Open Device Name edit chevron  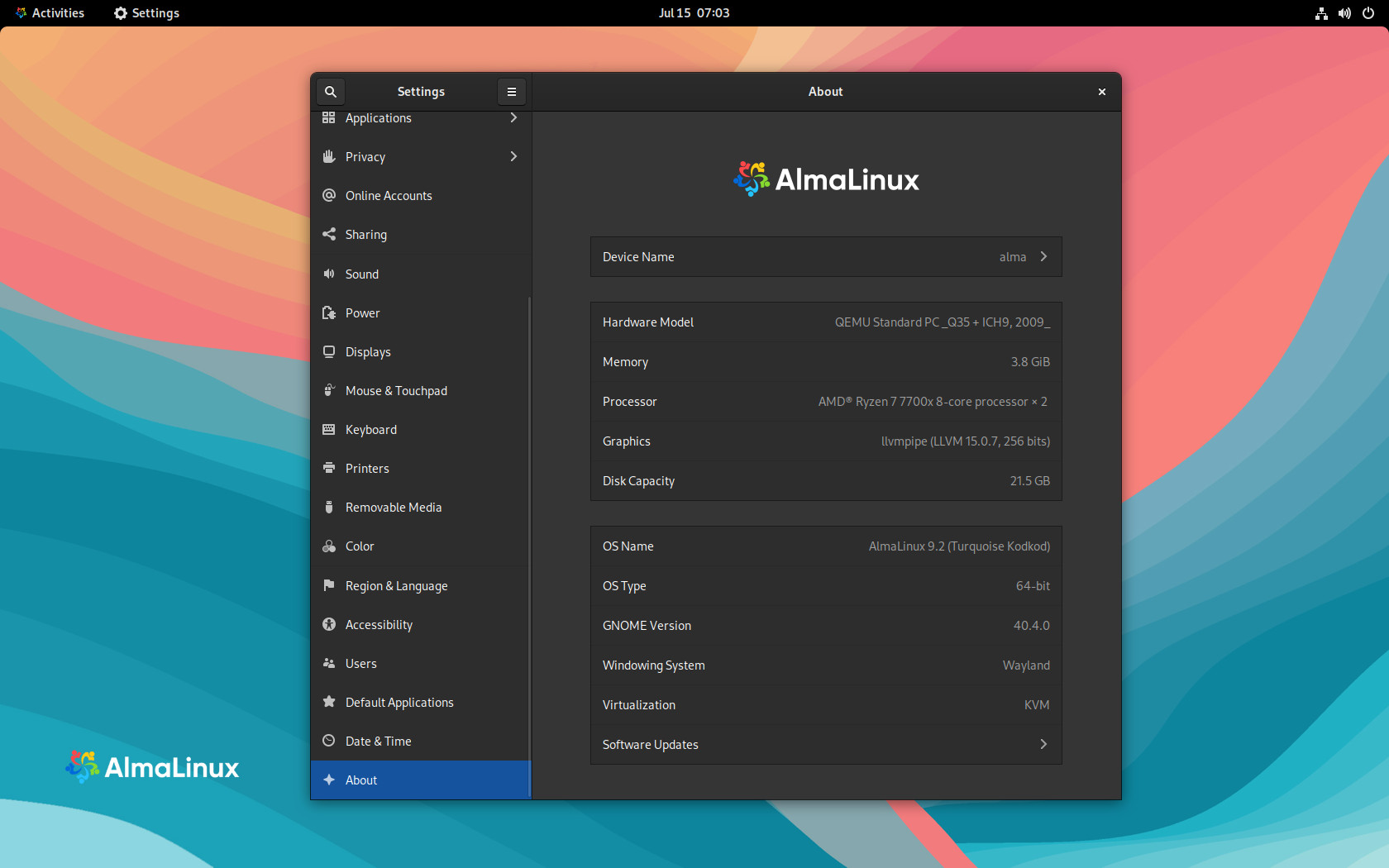click(x=1043, y=257)
